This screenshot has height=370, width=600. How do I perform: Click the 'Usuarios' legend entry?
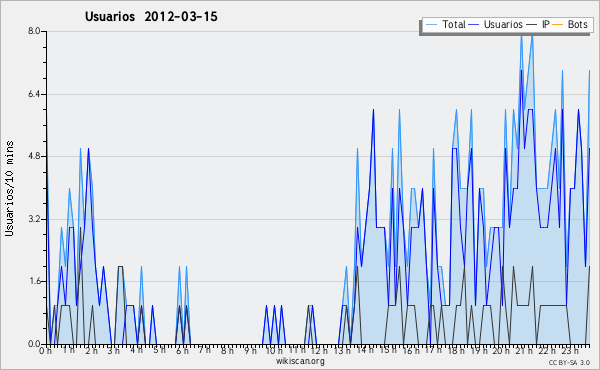tap(503, 24)
